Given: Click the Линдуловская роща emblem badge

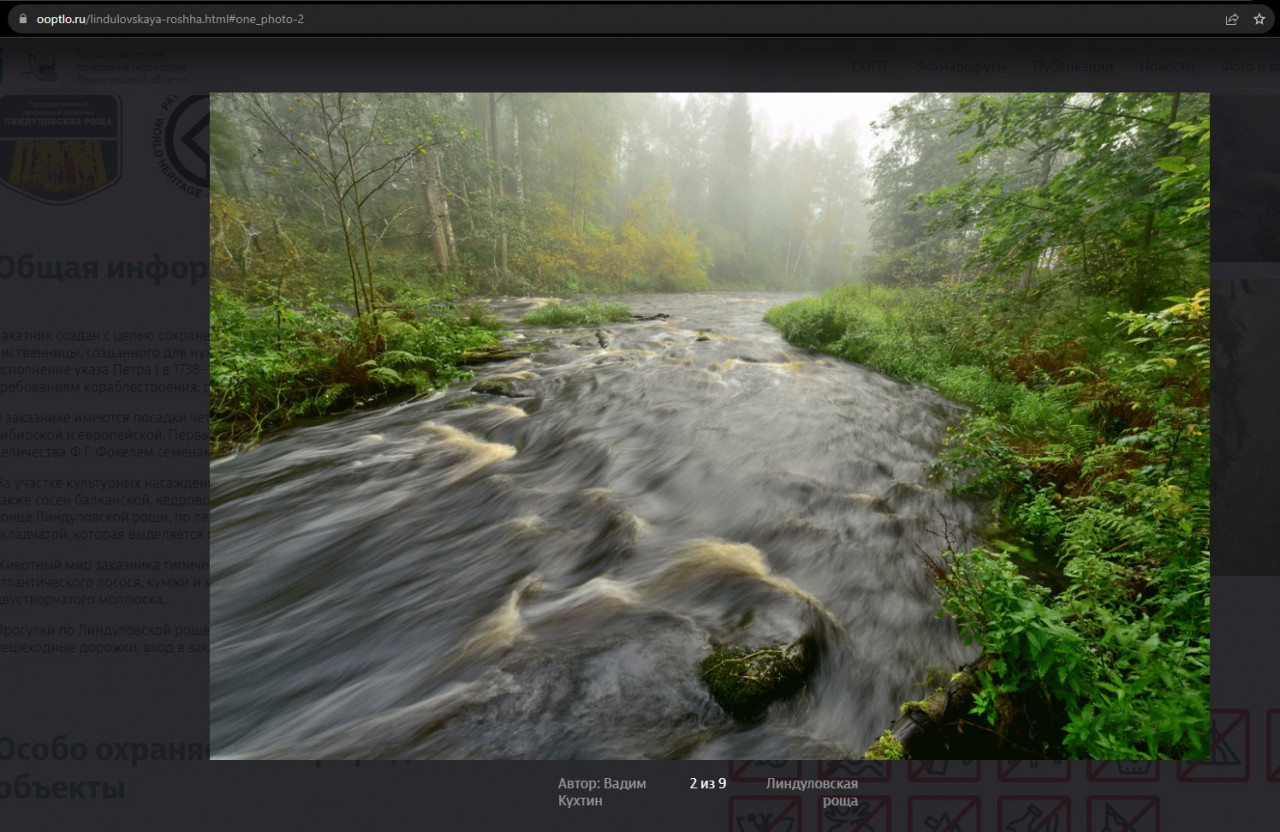Looking at the screenshot, I should pos(60,148).
